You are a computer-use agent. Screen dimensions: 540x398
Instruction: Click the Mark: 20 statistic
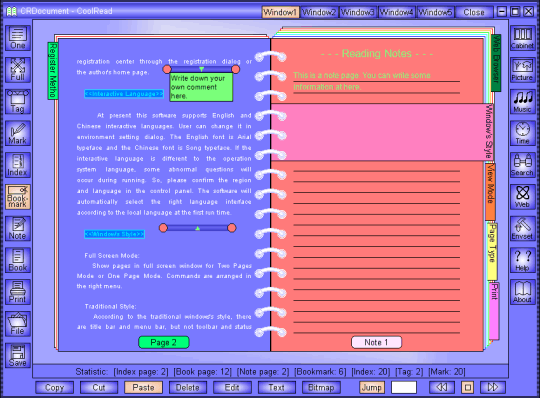pyautogui.click(x=447, y=372)
